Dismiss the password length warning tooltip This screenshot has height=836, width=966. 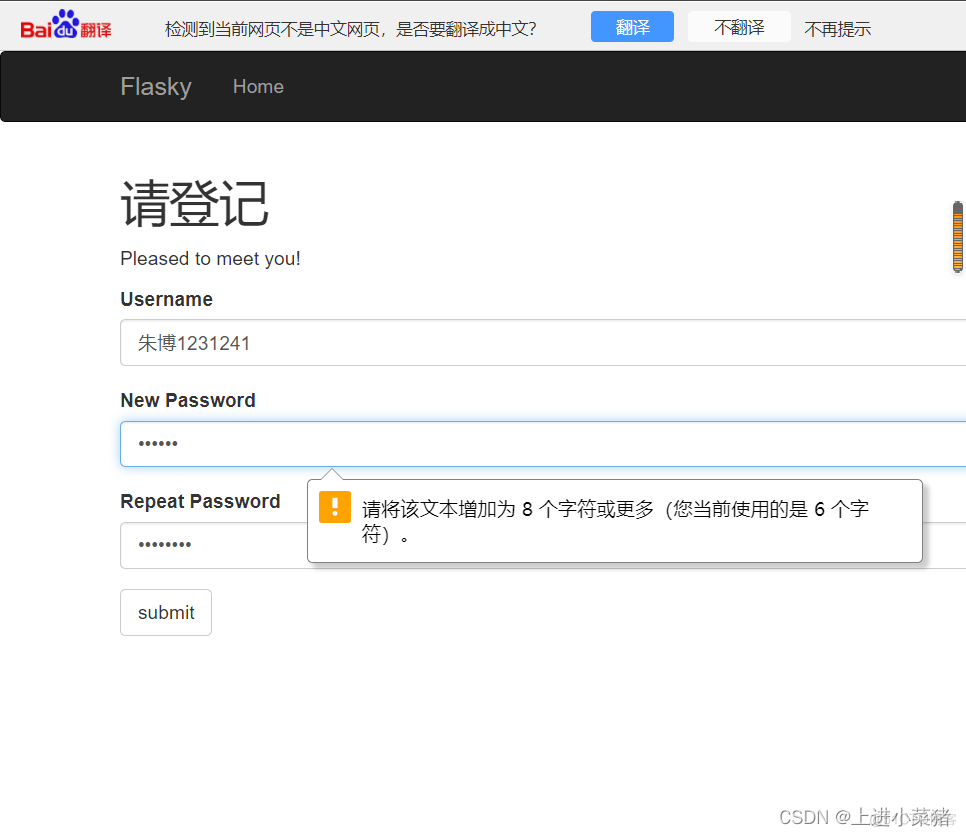(615, 521)
